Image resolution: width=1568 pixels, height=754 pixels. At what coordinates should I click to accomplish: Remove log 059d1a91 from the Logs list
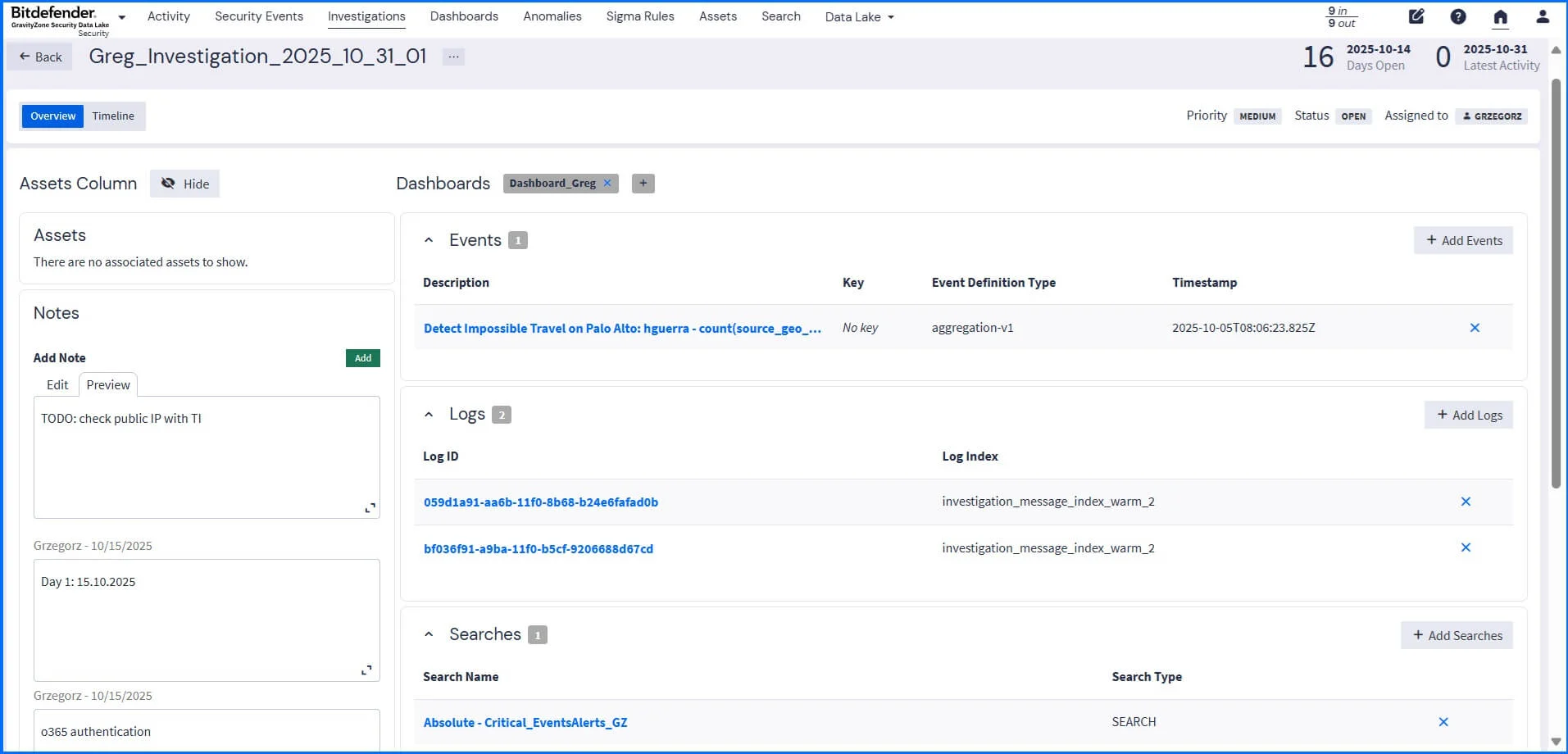pos(1466,501)
